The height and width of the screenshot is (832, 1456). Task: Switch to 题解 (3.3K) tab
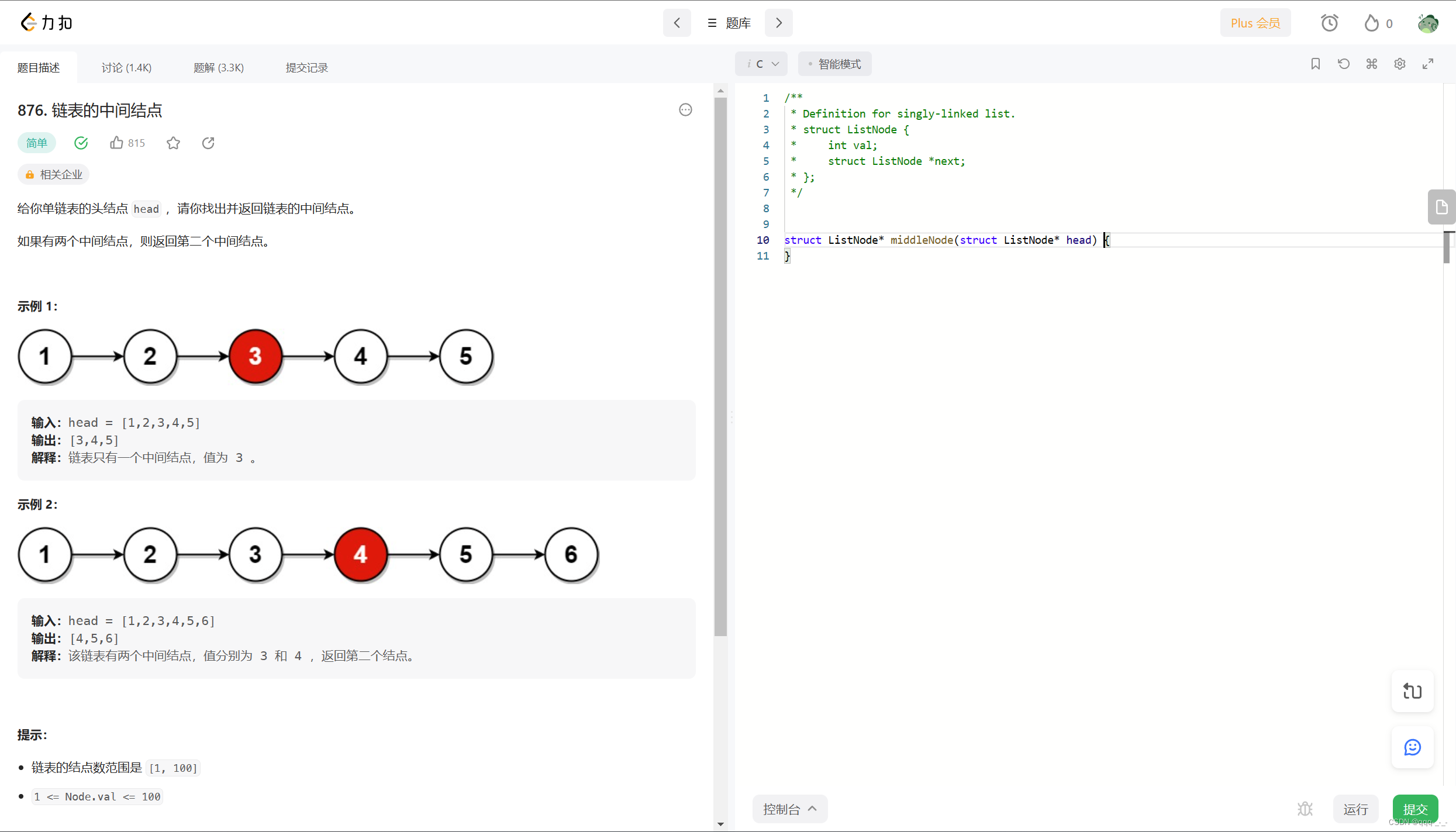(x=219, y=67)
